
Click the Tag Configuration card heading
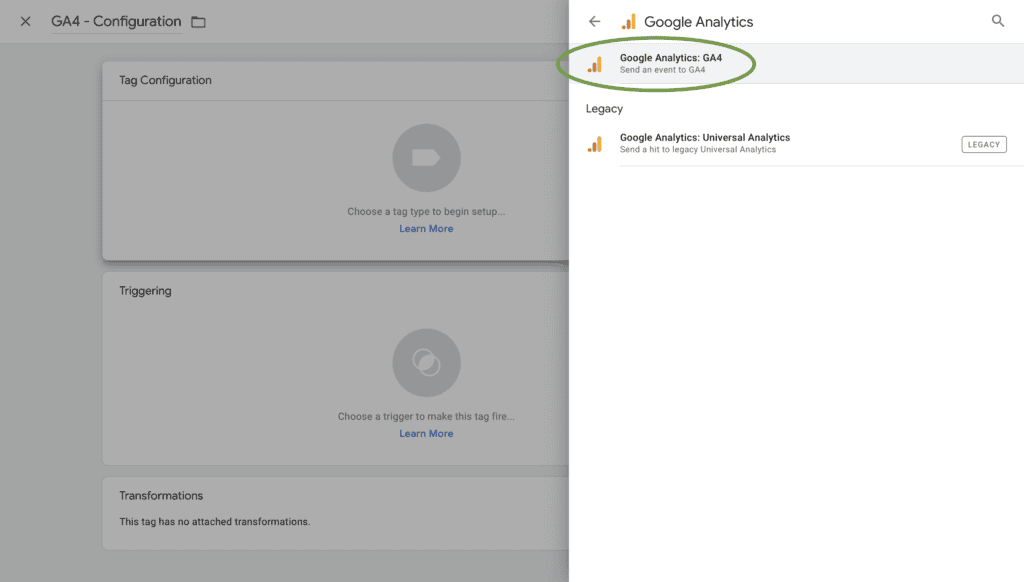tap(165, 80)
